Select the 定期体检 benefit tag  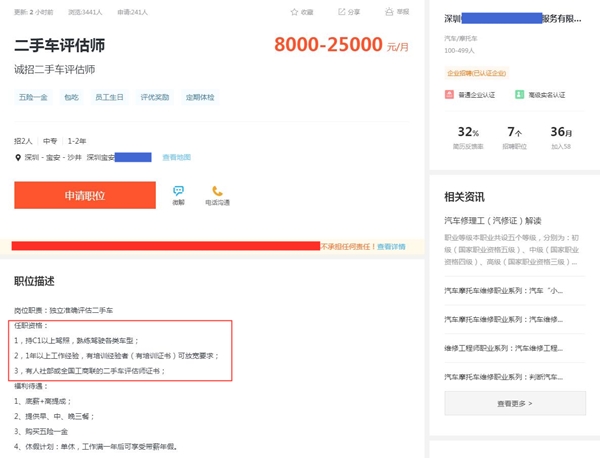[x=199, y=97]
